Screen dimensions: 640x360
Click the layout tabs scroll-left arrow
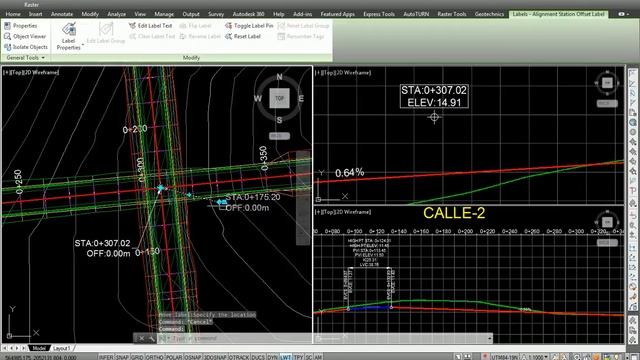[11, 348]
